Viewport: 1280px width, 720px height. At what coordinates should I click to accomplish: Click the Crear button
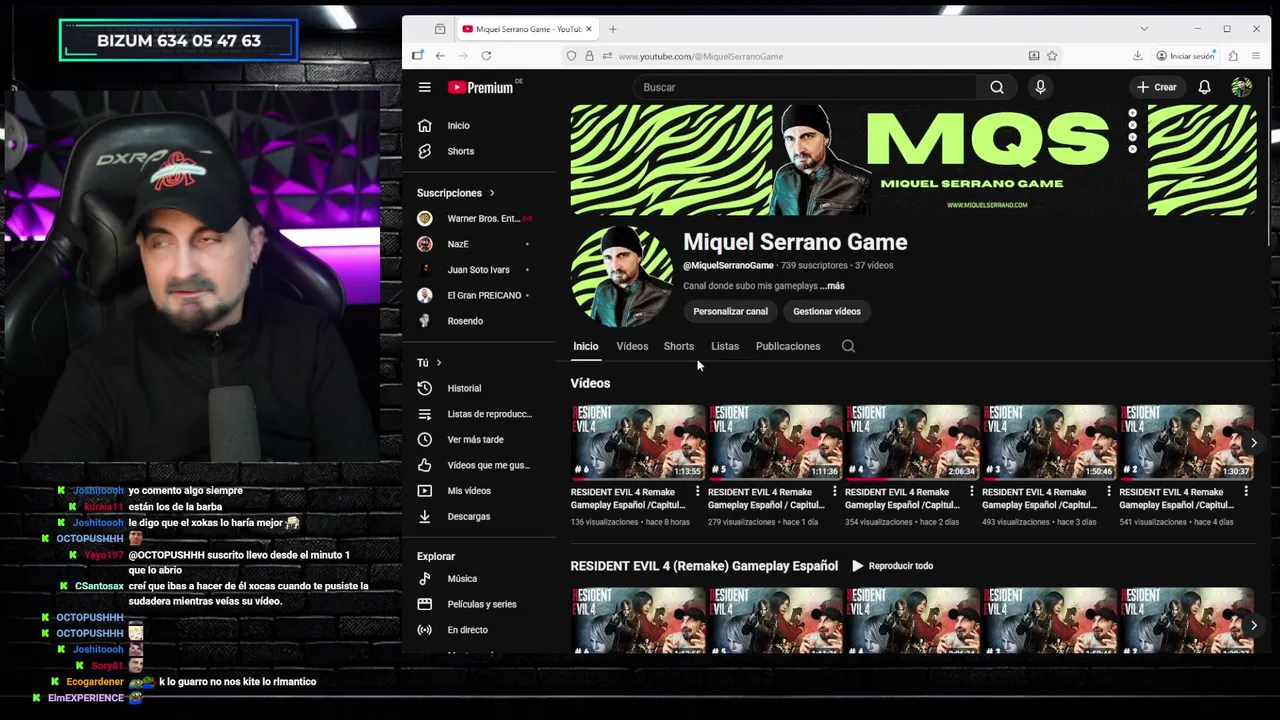[x=1157, y=87]
